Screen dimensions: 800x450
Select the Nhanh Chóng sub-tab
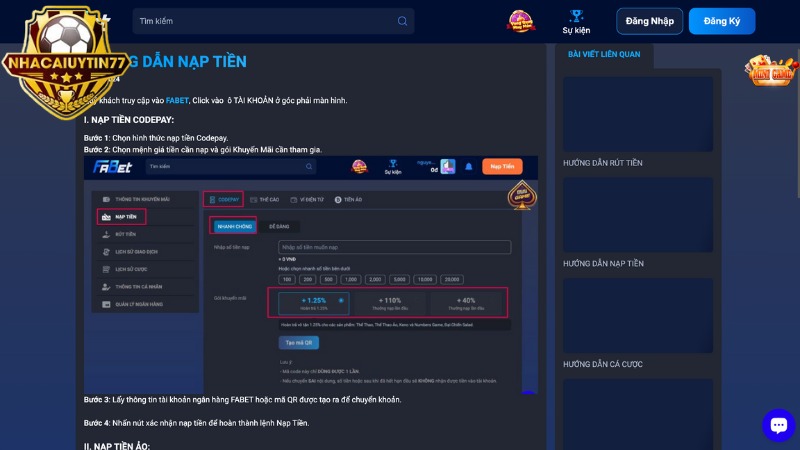[x=234, y=226]
